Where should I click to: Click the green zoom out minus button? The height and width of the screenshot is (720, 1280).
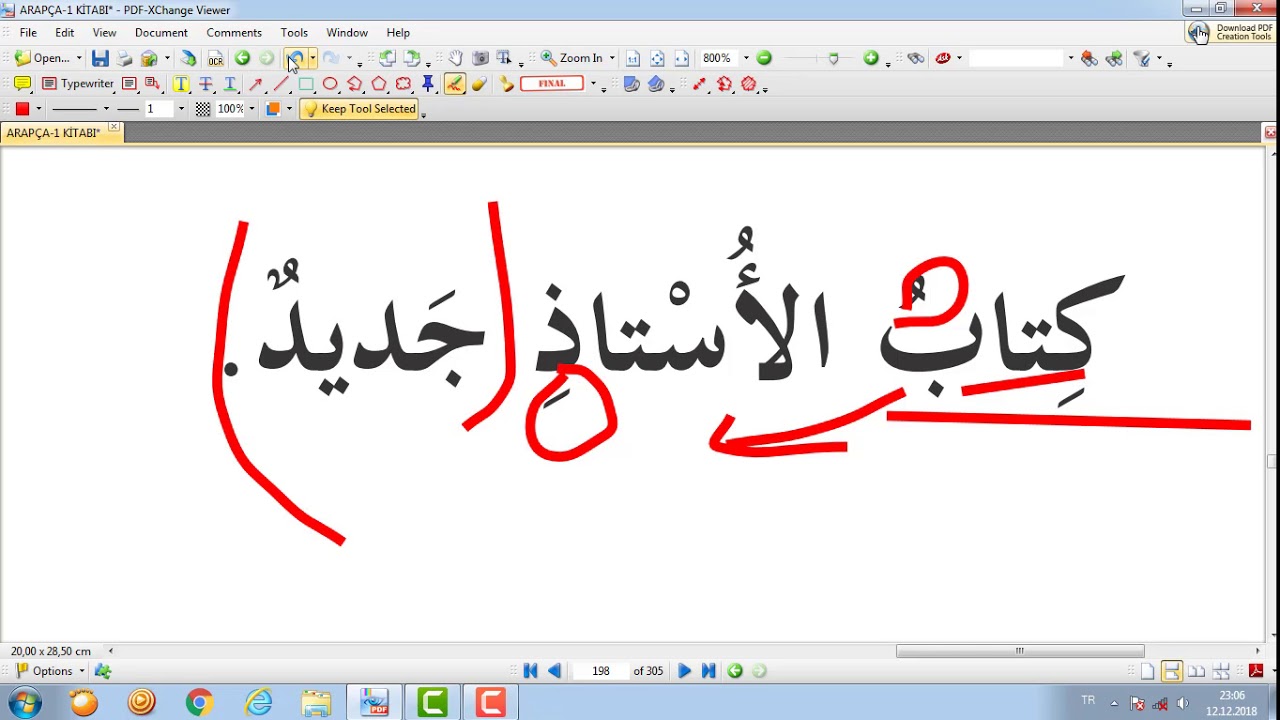pyautogui.click(x=764, y=58)
